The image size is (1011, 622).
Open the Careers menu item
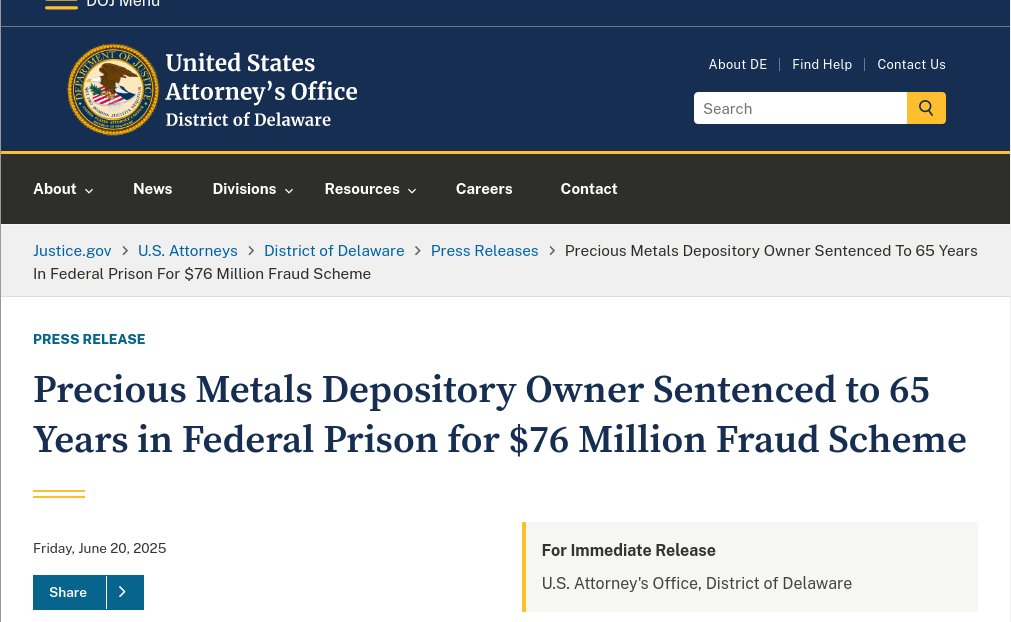(484, 189)
